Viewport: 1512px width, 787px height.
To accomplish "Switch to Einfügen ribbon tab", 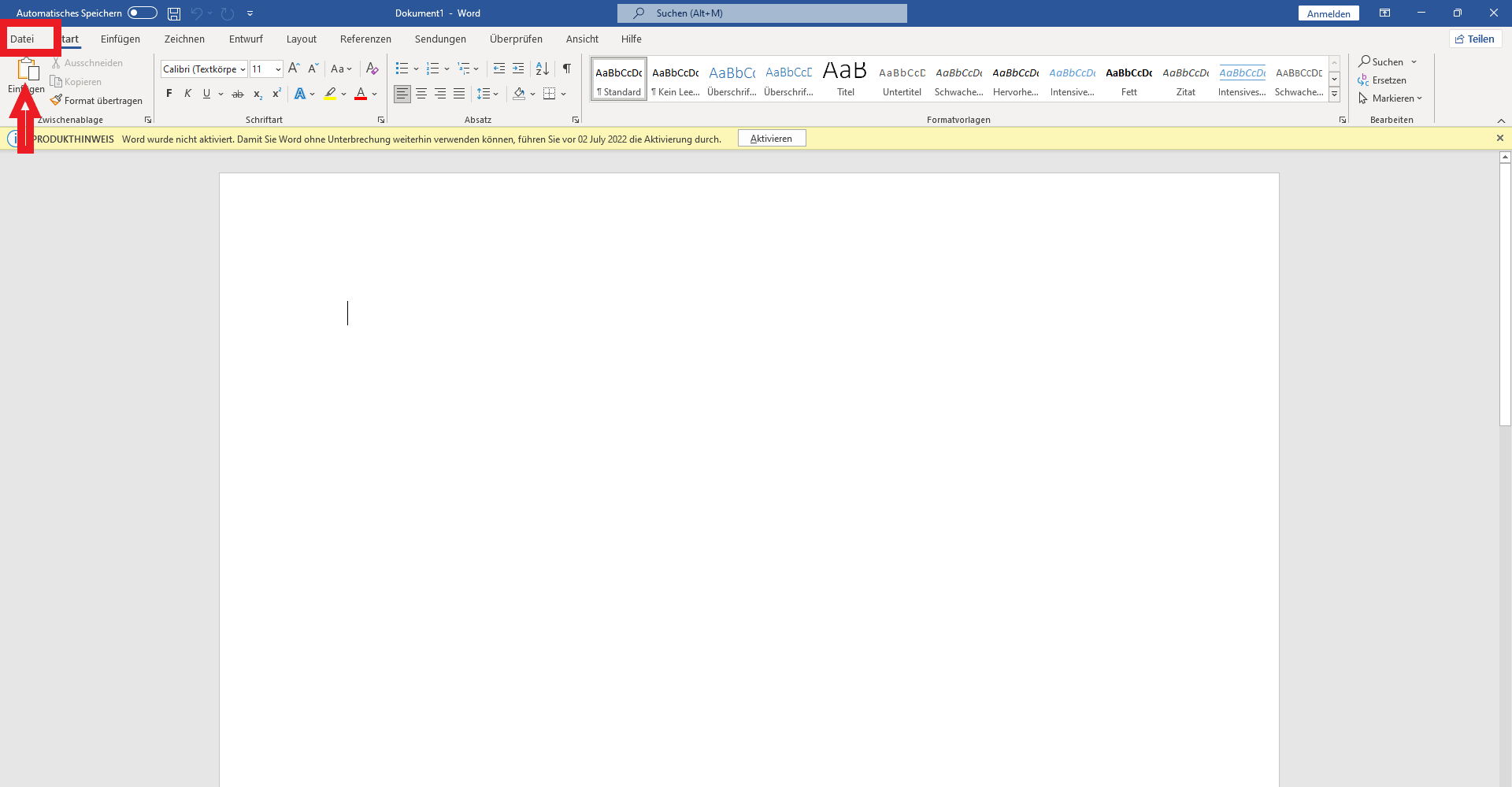I will tap(120, 39).
